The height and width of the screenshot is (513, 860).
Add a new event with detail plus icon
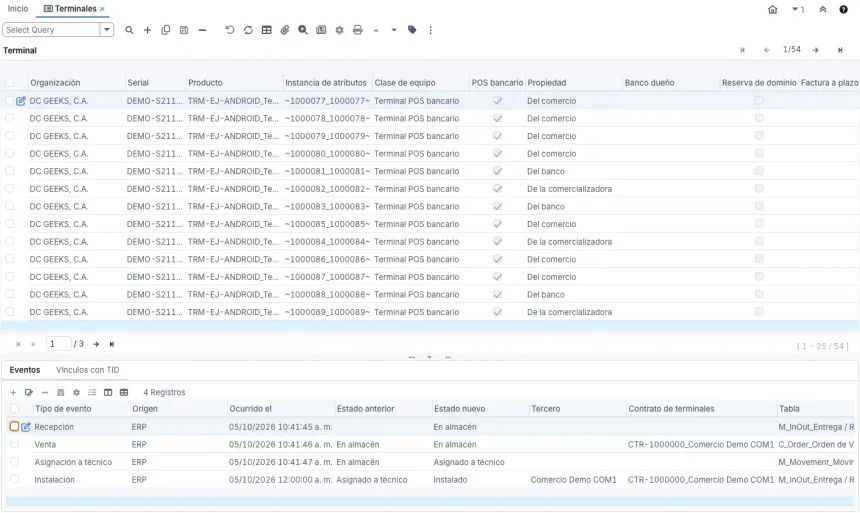pyautogui.click(x=13, y=392)
